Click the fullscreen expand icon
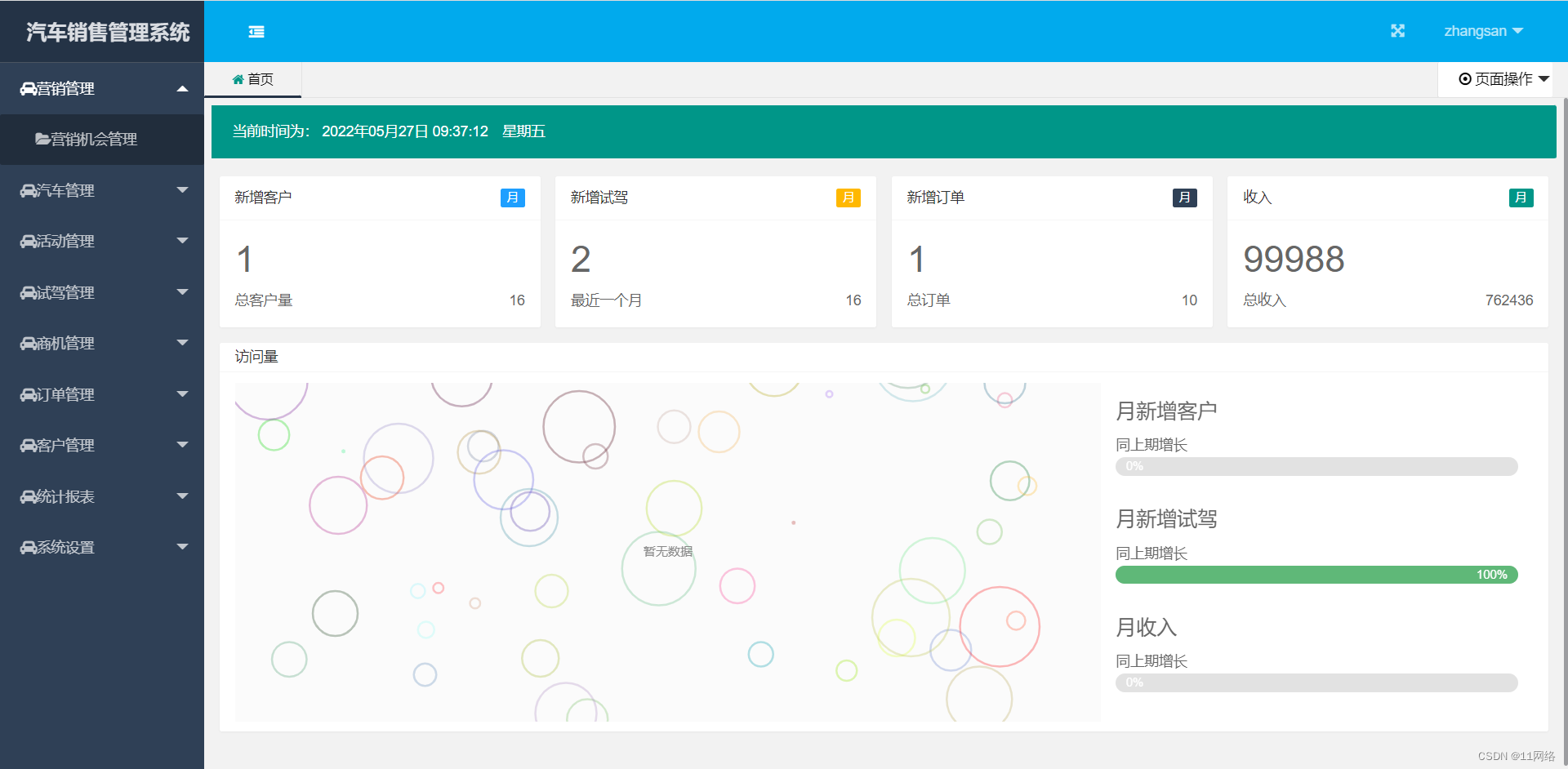 click(1398, 31)
